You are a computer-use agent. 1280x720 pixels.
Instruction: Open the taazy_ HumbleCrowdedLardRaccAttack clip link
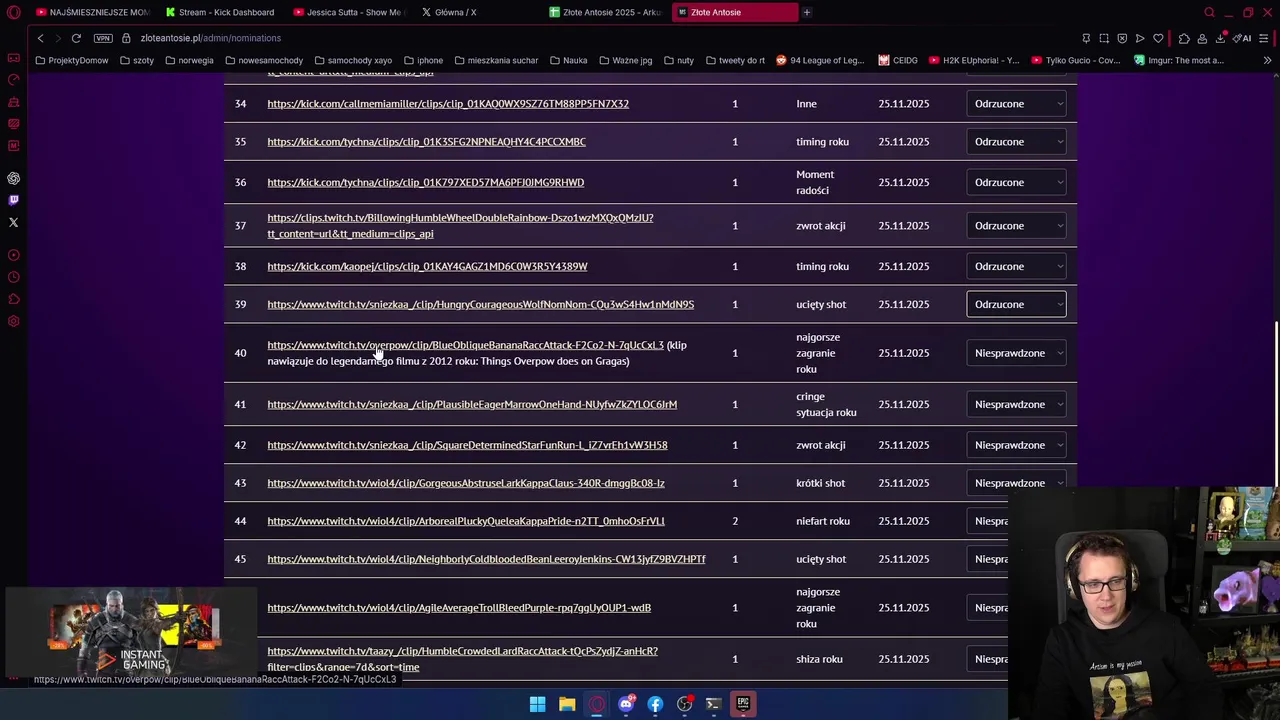(x=462, y=659)
